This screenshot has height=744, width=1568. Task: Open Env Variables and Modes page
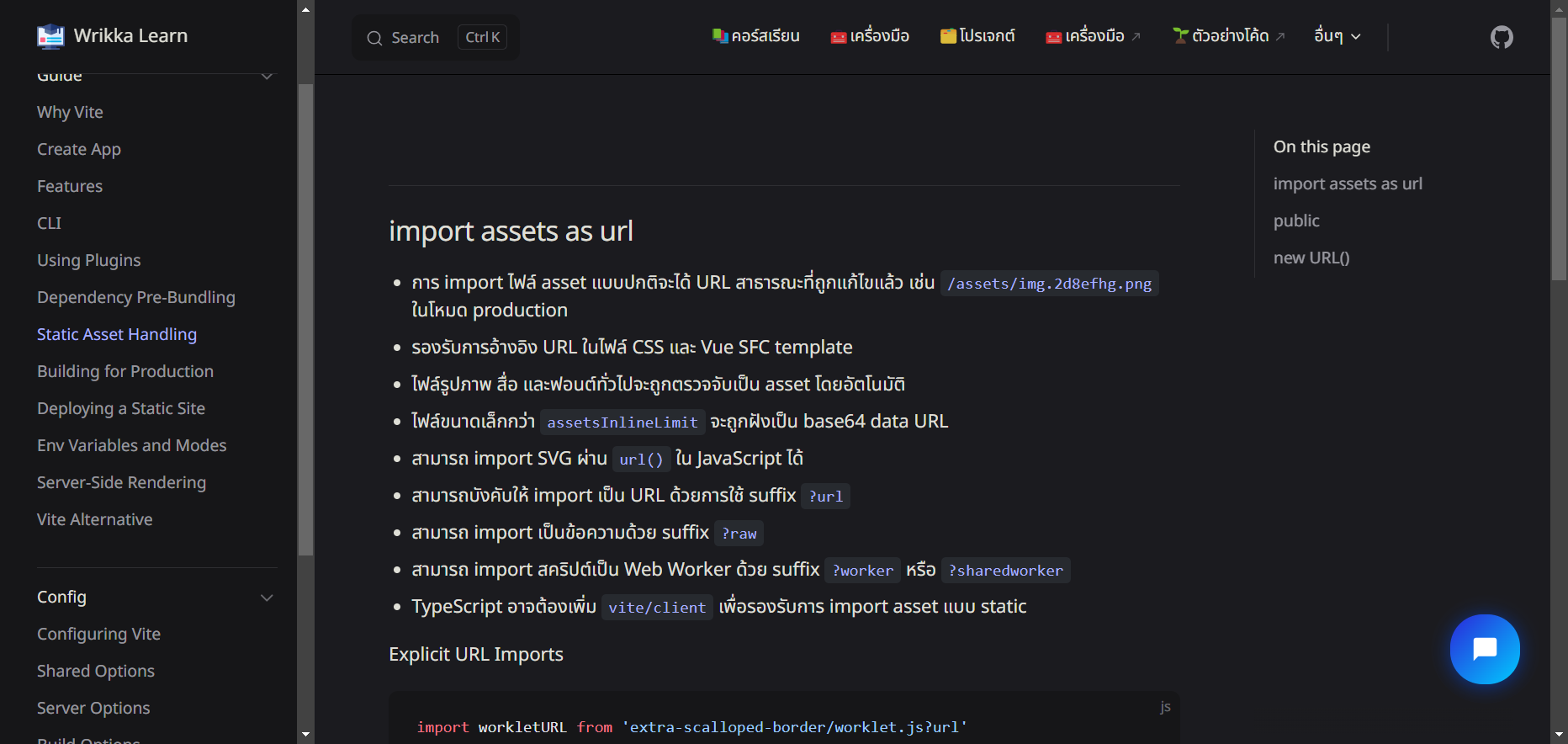tap(132, 445)
